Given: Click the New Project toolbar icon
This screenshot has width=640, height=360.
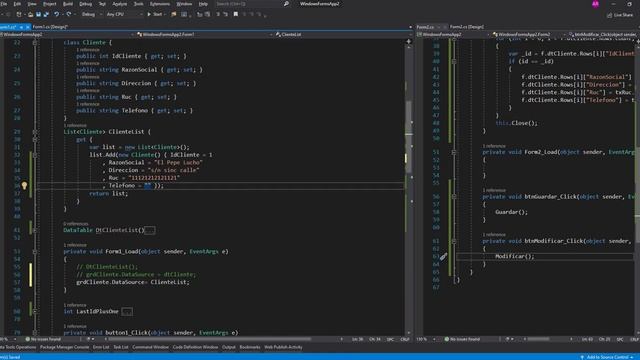Looking at the screenshot, I should (19, 14).
